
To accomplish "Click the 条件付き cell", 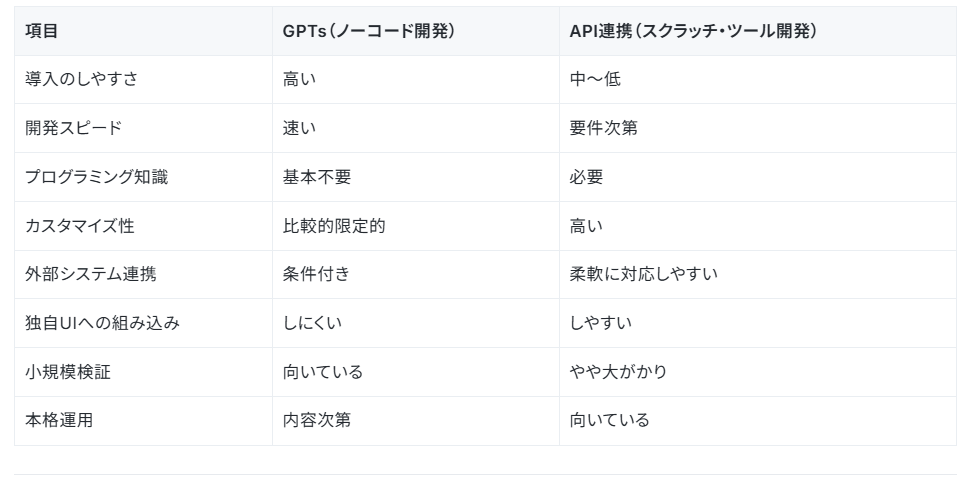I will pos(415,274).
